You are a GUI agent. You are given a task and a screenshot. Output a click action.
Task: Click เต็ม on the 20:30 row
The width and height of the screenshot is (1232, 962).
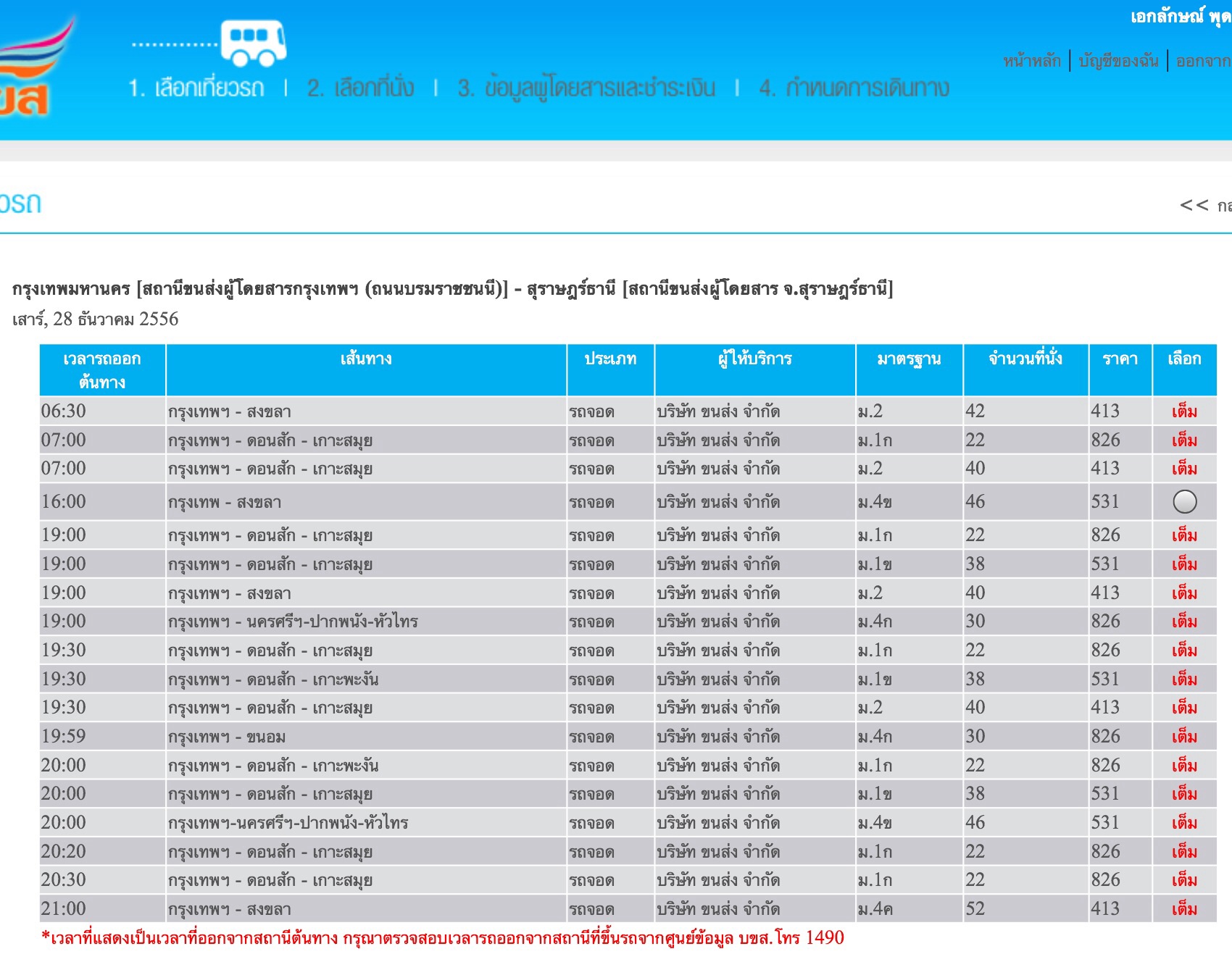(x=1184, y=880)
